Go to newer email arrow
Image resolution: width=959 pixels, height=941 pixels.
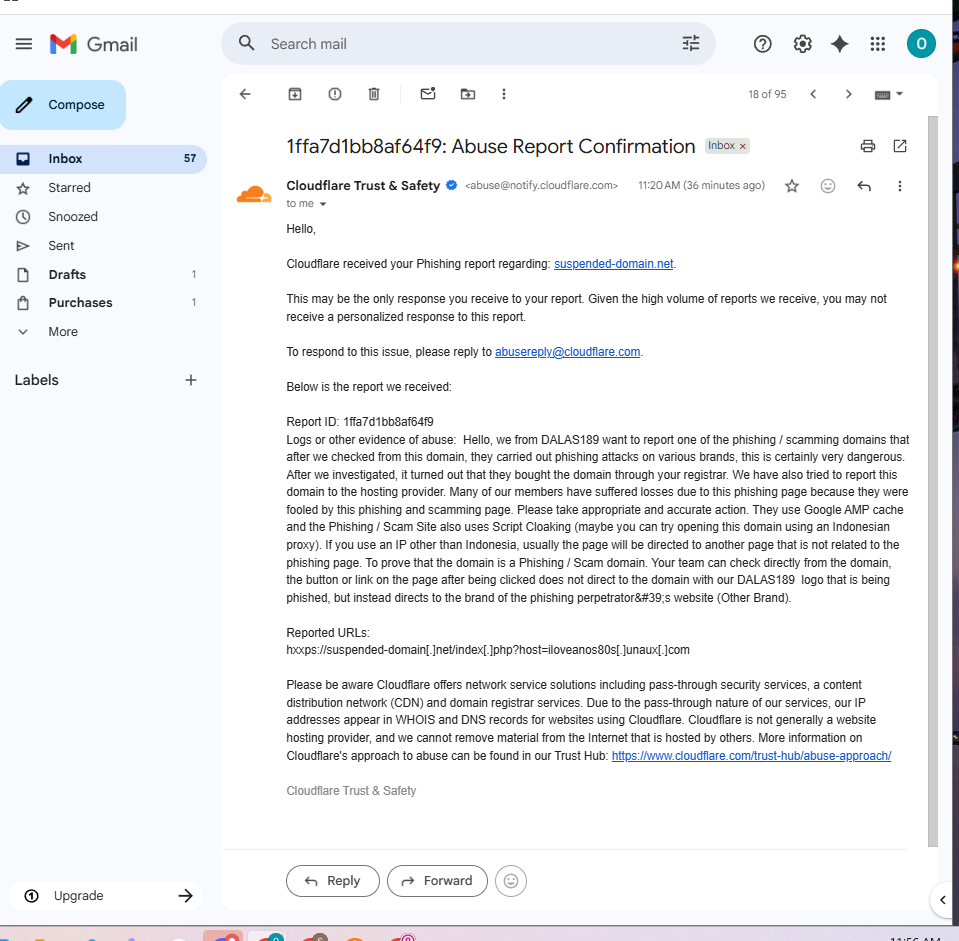click(x=813, y=94)
